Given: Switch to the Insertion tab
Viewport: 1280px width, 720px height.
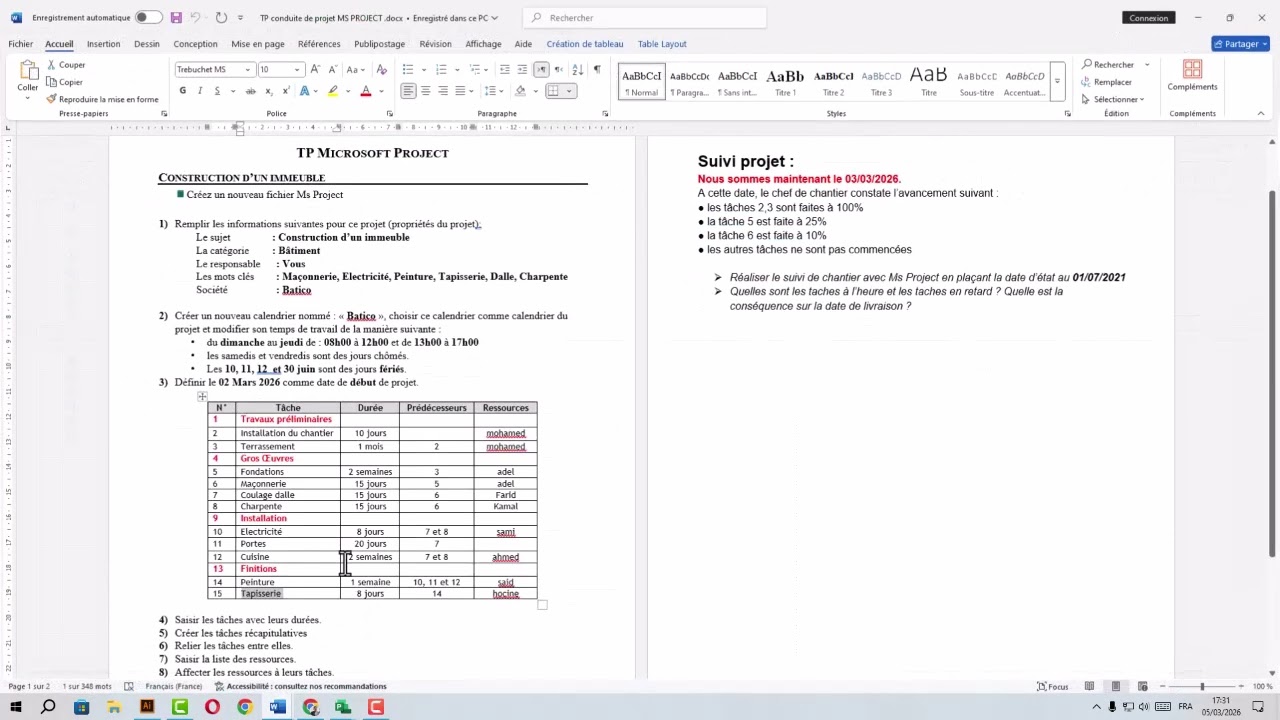Looking at the screenshot, I should point(103,44).
